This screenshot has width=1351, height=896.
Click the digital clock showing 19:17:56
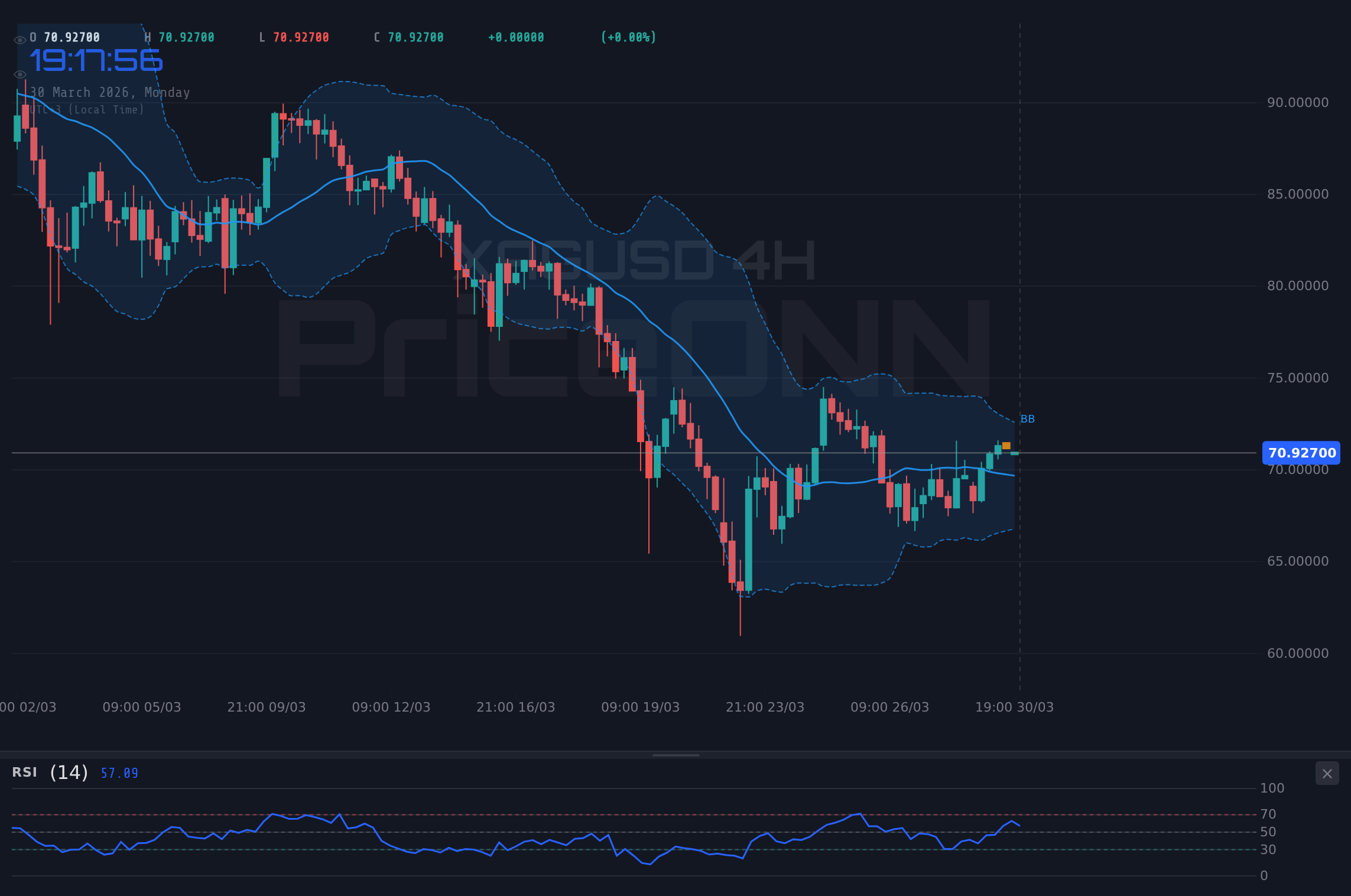[96, 59]
